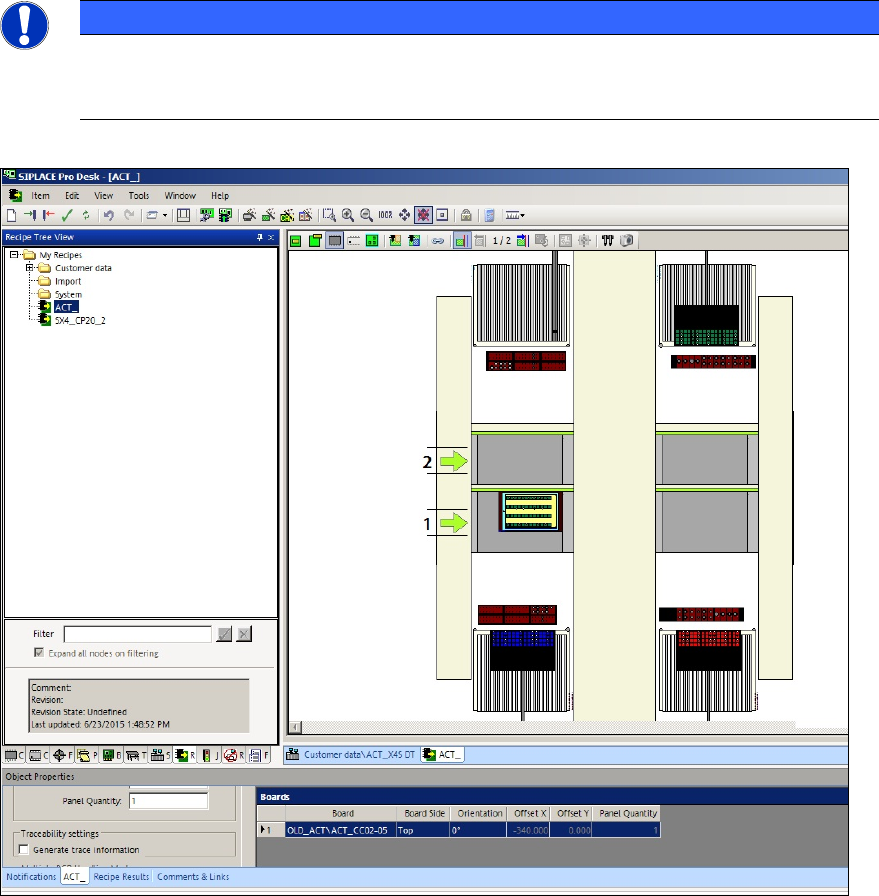Open the ruler units dropdown arrow
The height and width of the screenshot is (896, 879).
[x=522, y=215]
